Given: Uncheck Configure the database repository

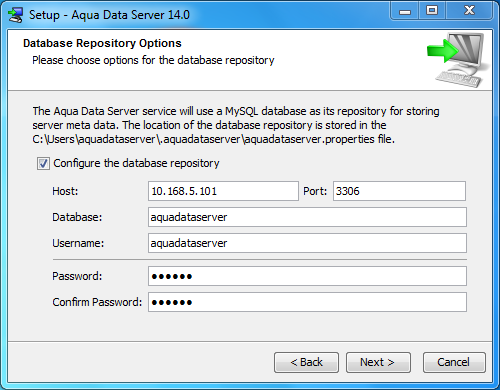Looking at the screenshot, I should (43, 164).
